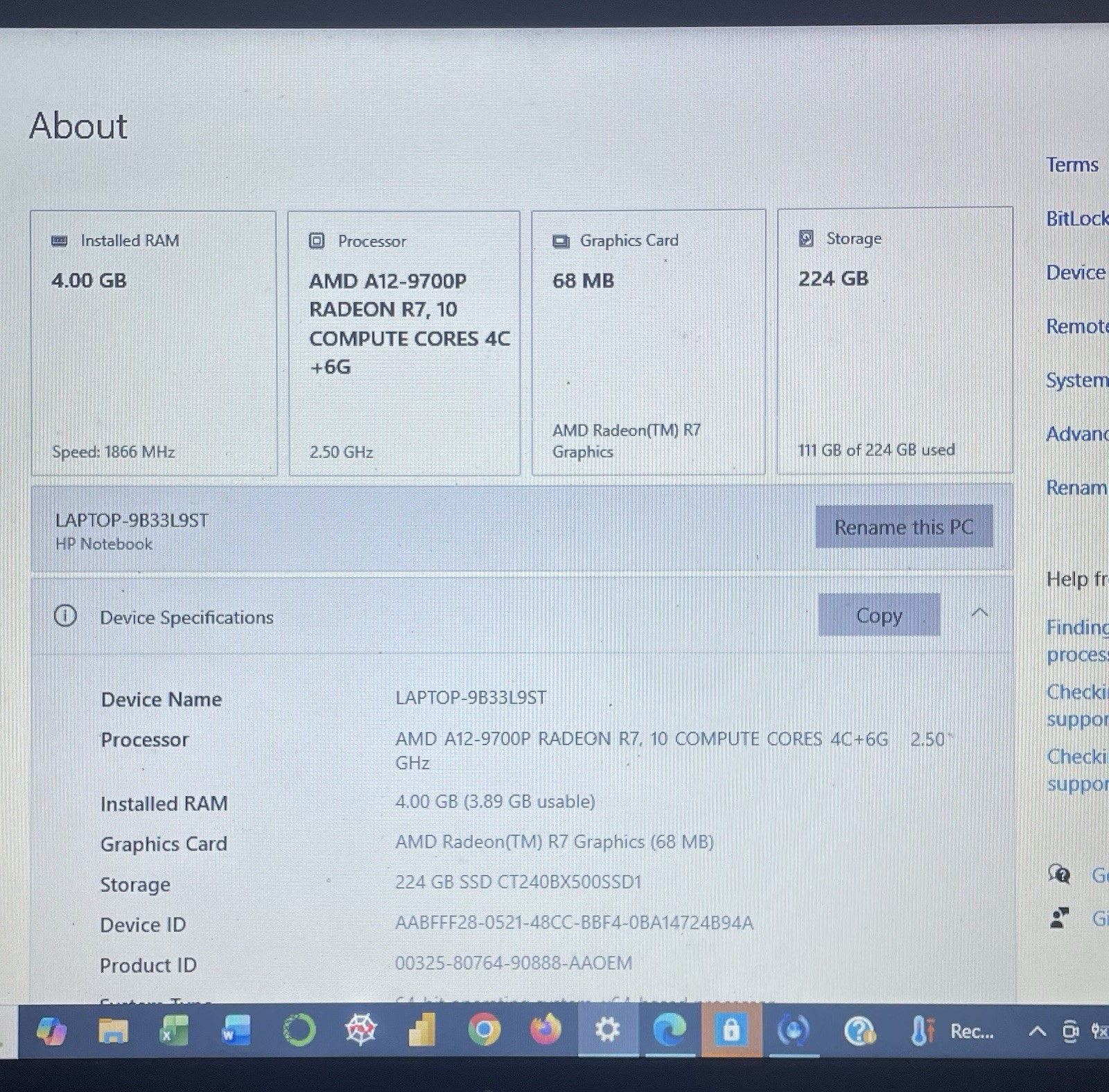Open the orange padlock app on taskbar
This screenshot has width=1109, height=1092.
[731, 1030]
